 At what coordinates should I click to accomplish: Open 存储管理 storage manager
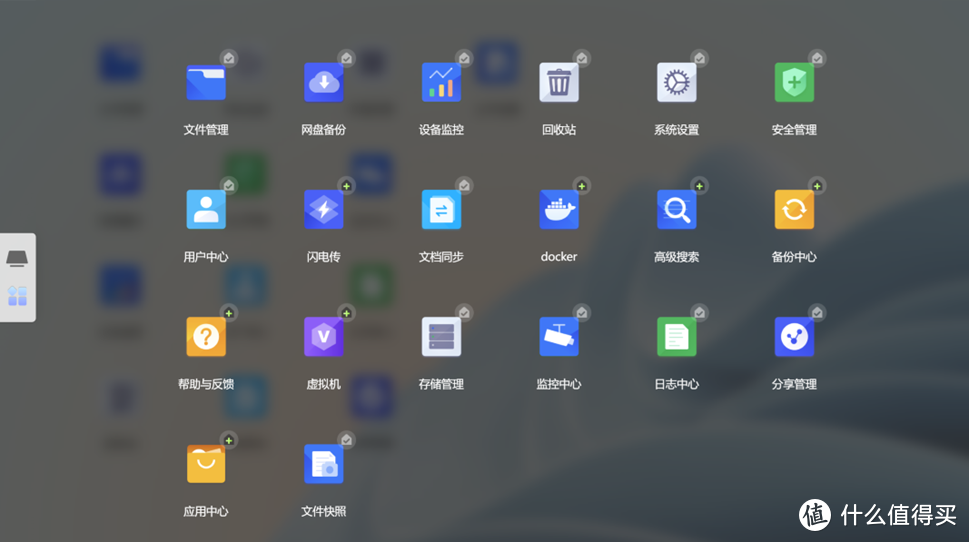coord(441,337)
